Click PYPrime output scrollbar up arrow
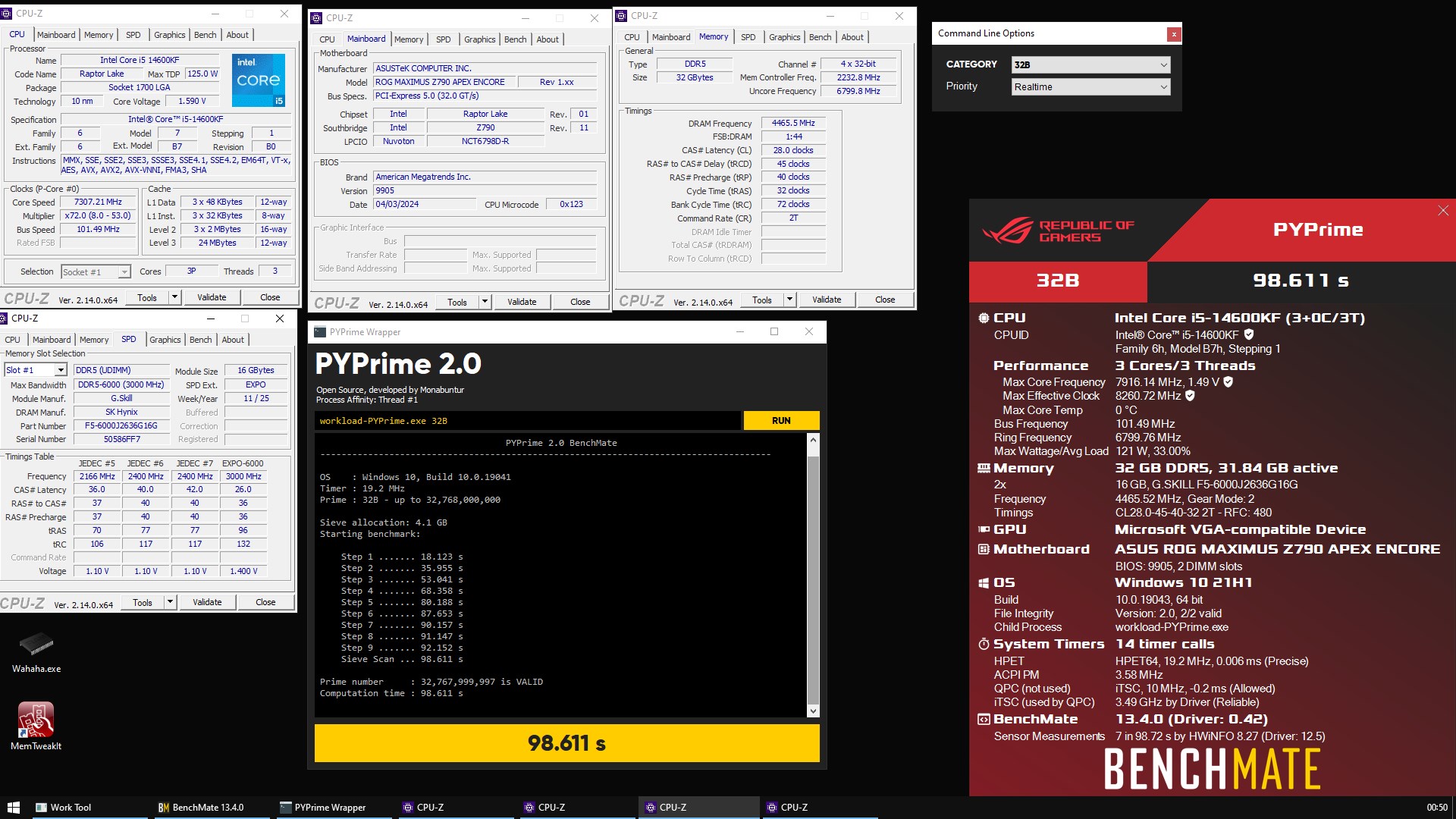The width and height of the screenshot is (1456, 819). (x=814, y=440)
